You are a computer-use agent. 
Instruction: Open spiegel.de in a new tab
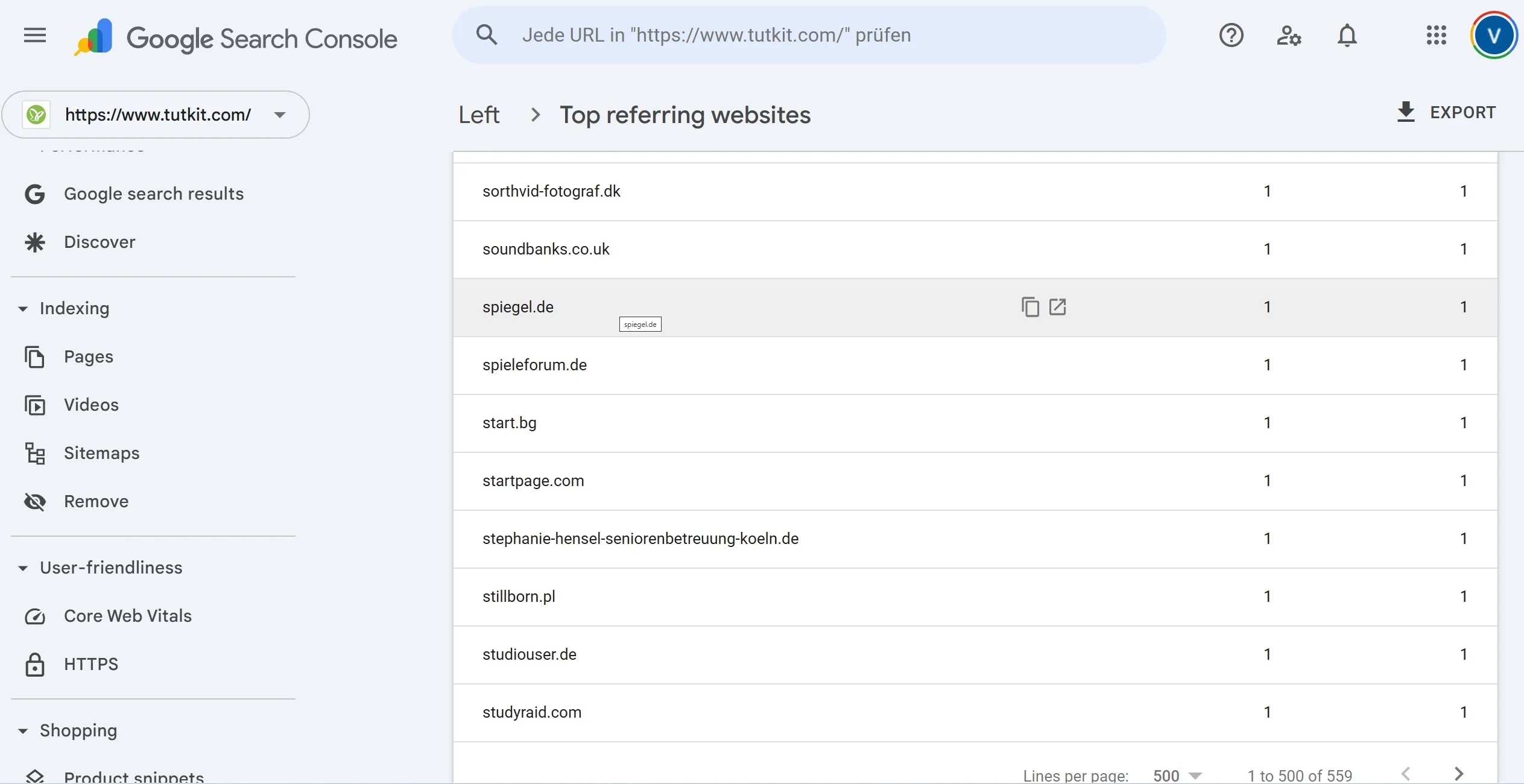click(x=1057, y=307)
